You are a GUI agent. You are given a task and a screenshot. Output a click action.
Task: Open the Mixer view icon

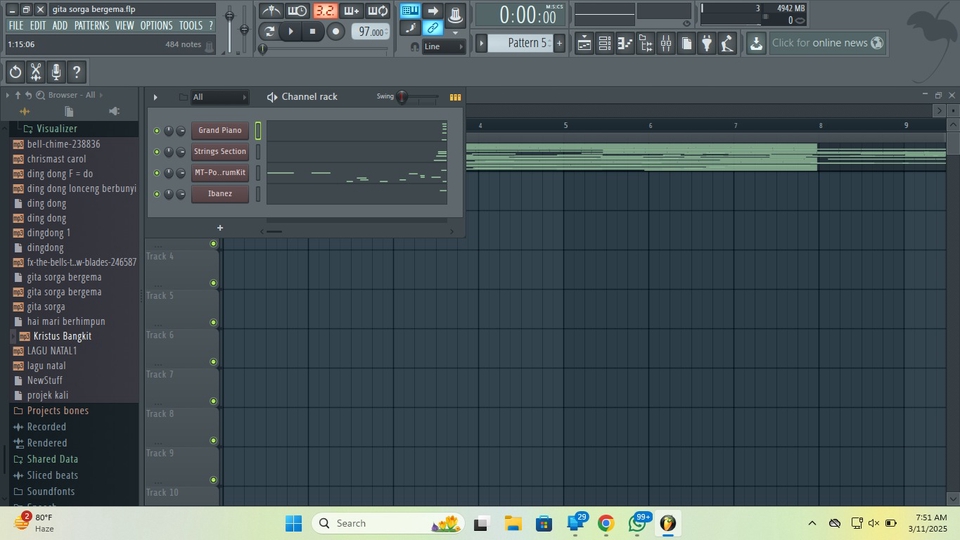tap(666, 43)
